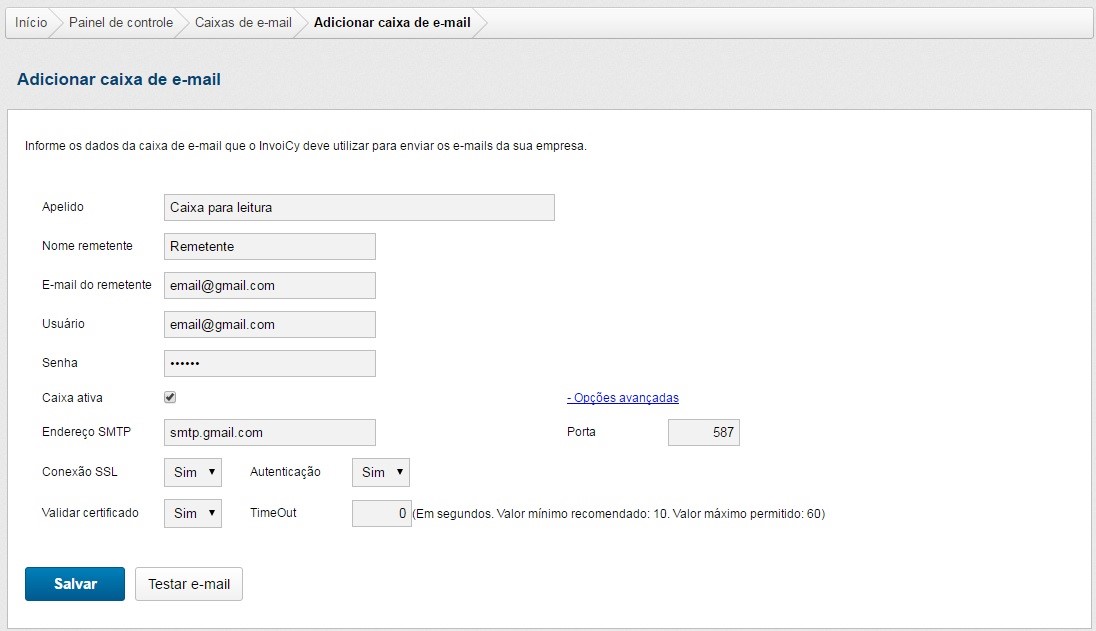Click the Apelido input field
The image size is (1096, 631).
(x=358, y=207)
